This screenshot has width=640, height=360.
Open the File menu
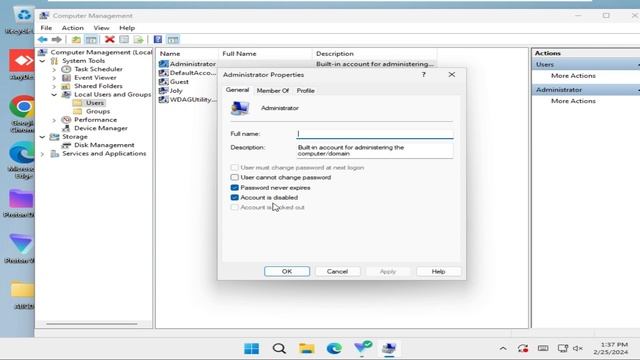tap(46, 28)
